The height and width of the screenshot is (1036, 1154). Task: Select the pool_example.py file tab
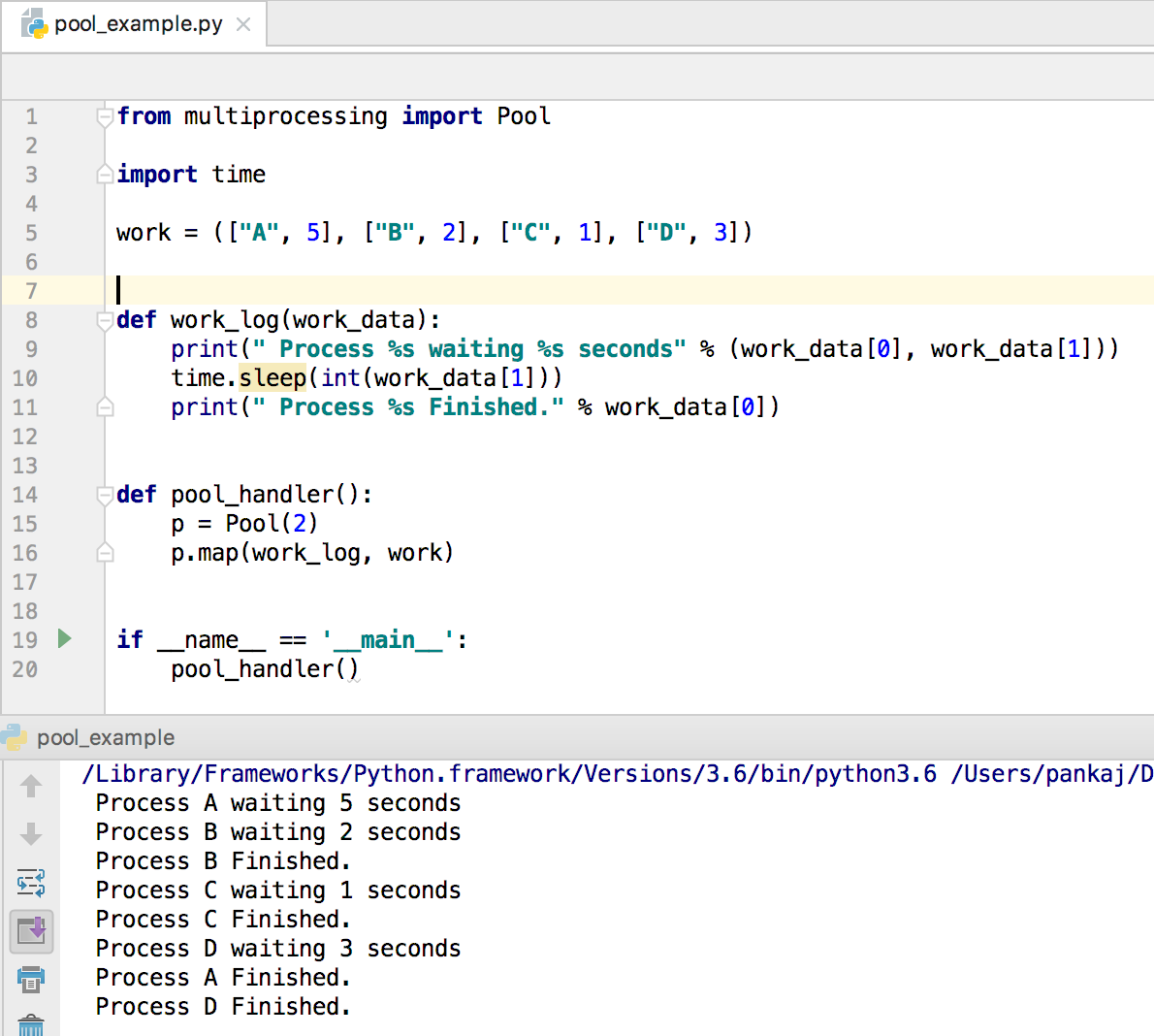(x=131, y=26)
